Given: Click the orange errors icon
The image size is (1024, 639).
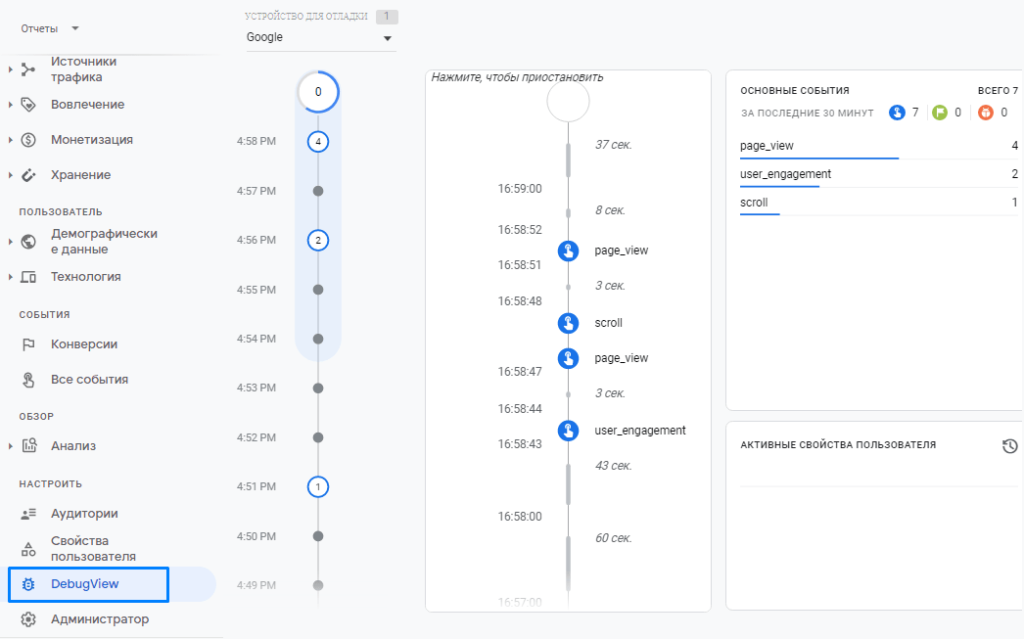Looking at the screenshot, I should 986,113.
